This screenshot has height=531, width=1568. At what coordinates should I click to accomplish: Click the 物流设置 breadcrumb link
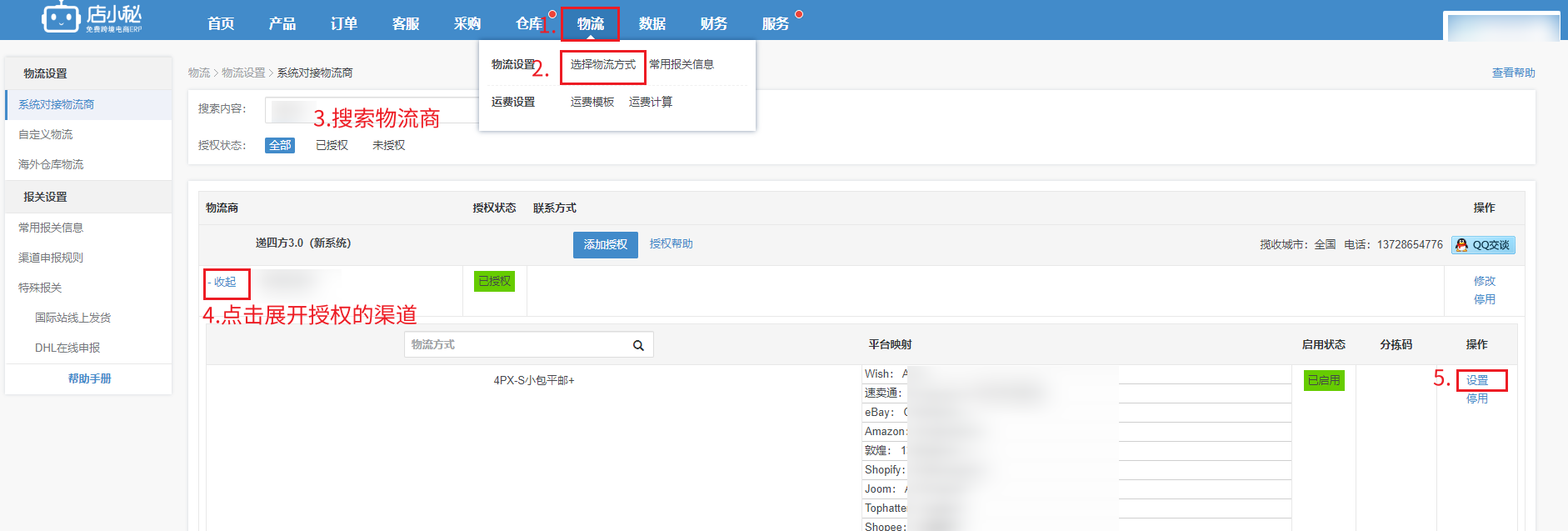[x=243, y=73]
